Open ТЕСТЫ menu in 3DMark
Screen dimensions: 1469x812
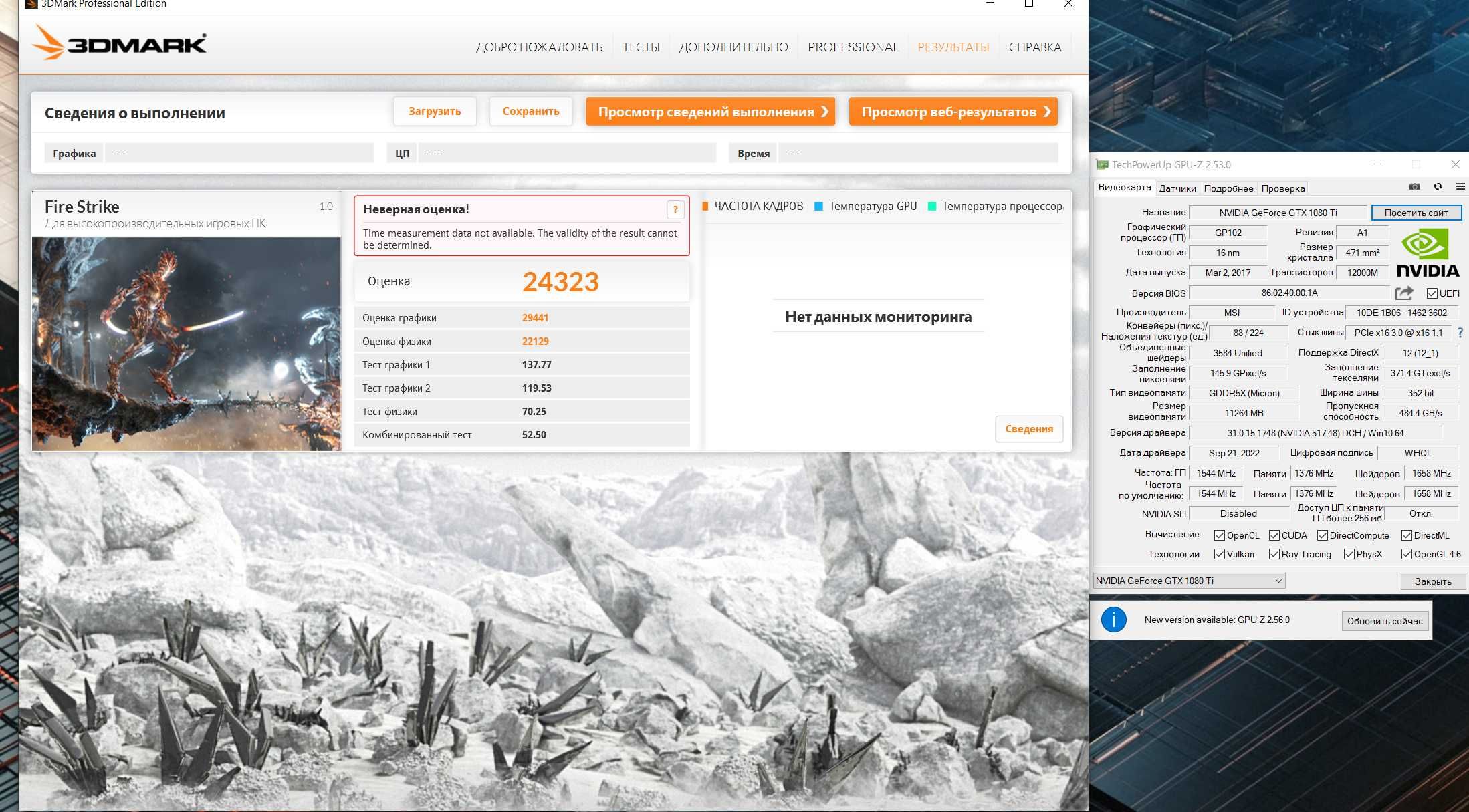pos(641,47)
